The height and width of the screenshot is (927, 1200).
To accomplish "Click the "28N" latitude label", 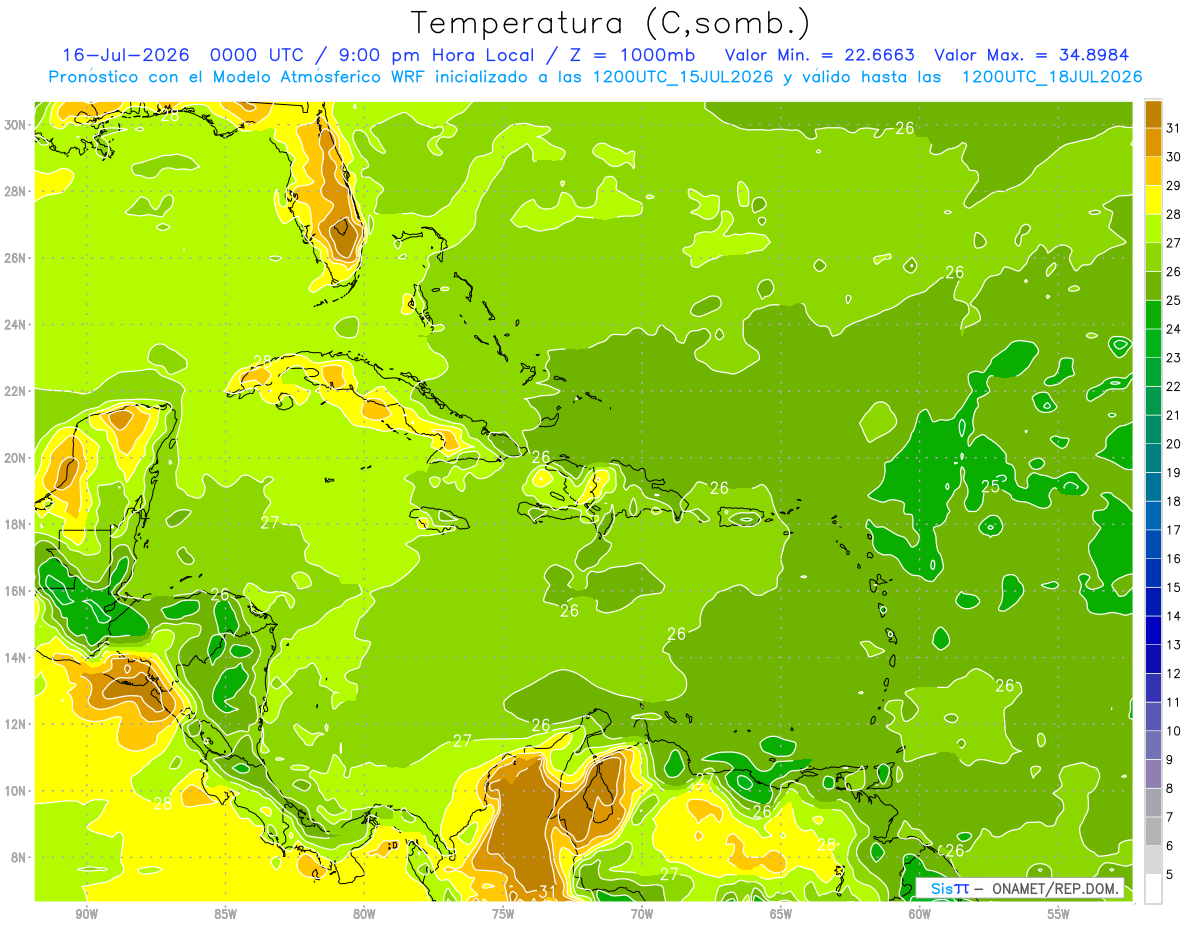I will tap(17, 191).
